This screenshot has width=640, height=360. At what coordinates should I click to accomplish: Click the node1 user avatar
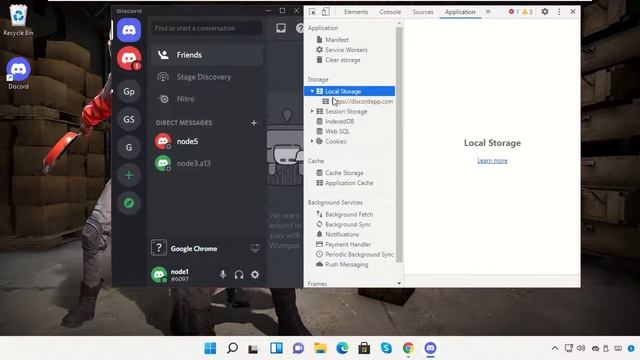click(159, 275)
